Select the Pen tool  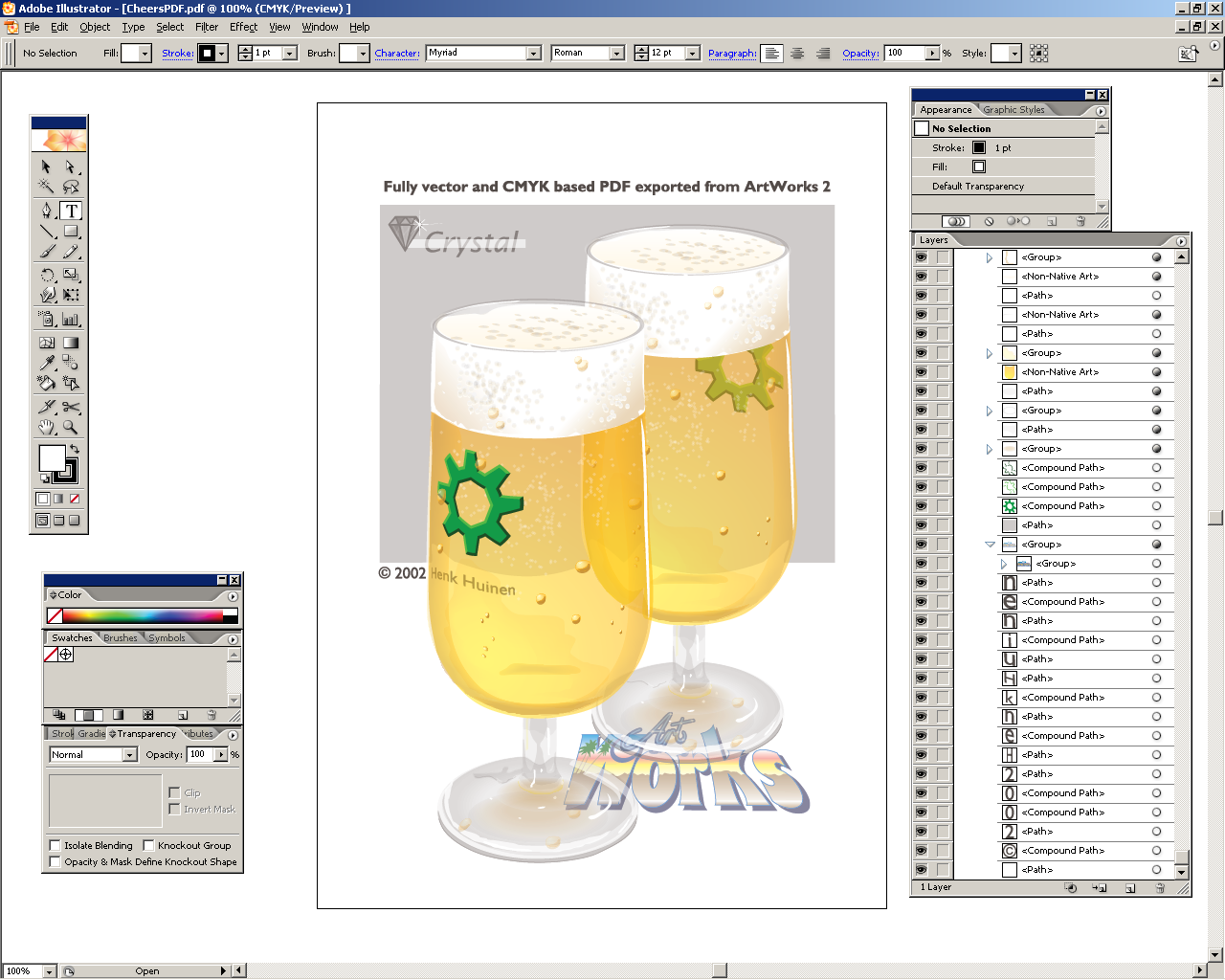point(47,211)
